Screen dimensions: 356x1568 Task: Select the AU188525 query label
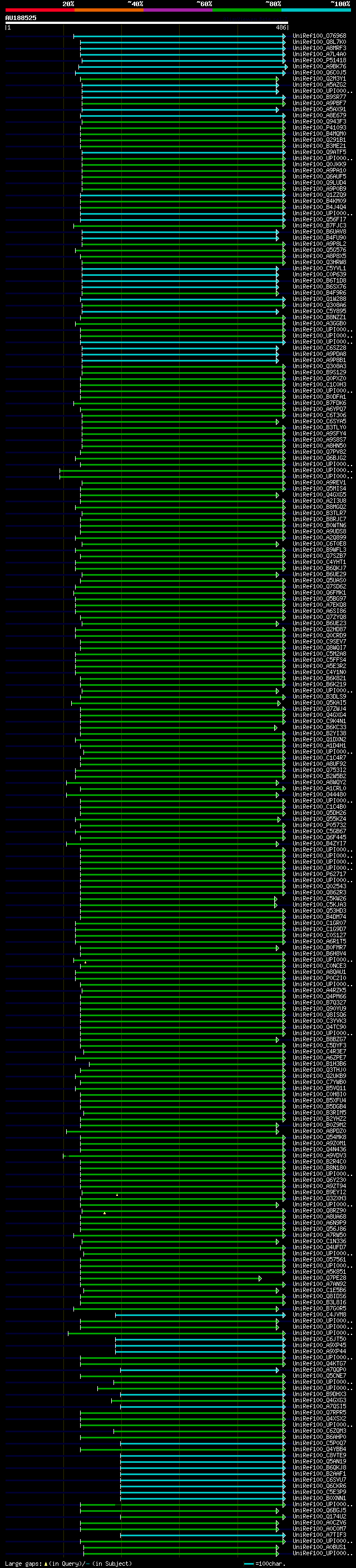21,18
